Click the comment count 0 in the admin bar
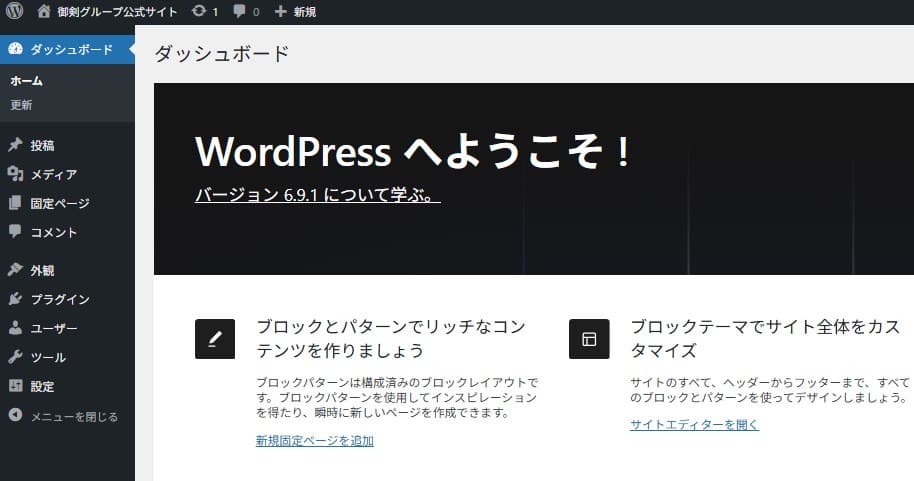The height and width of the screenshot is (481, 914). [256, 12]
